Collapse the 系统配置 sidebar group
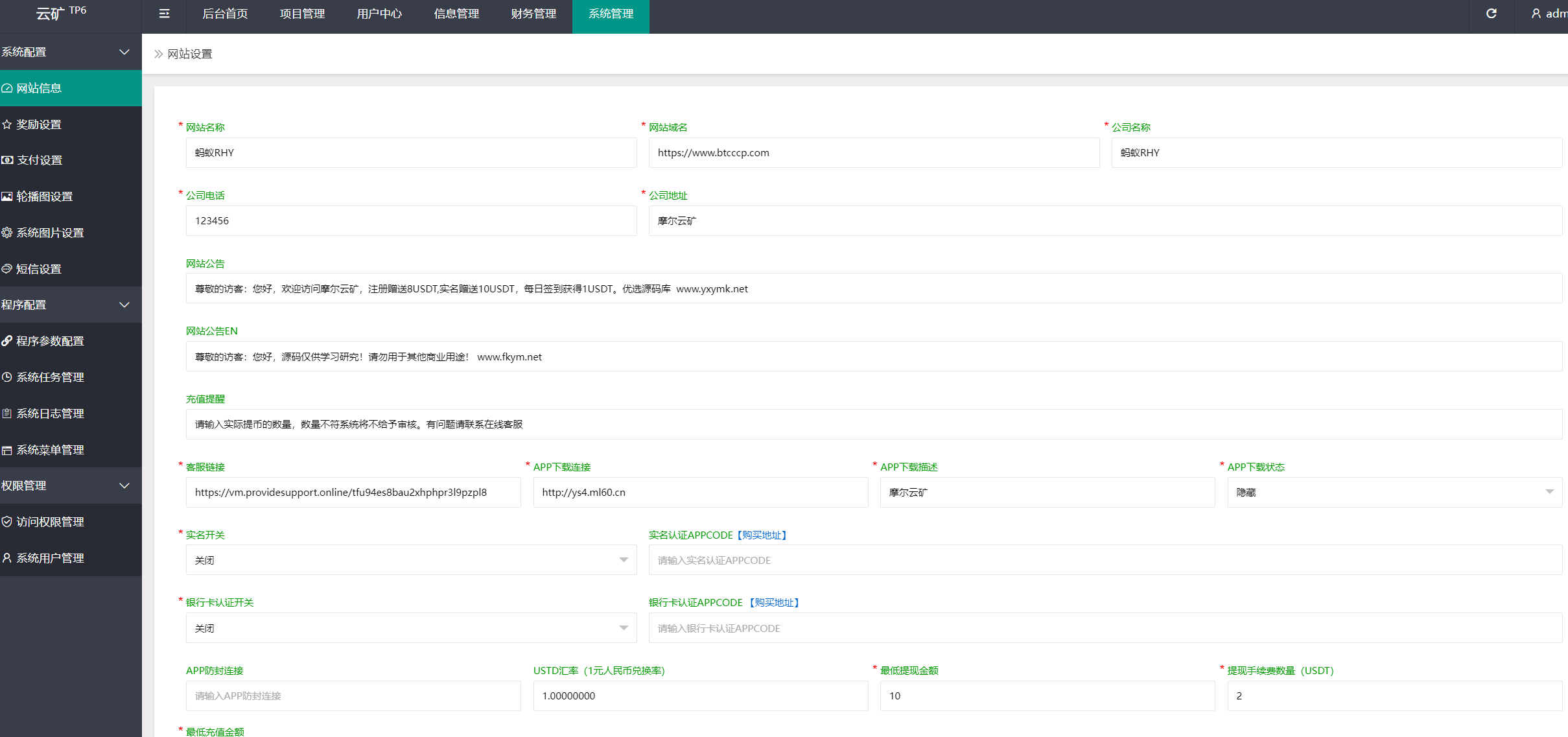Viewport: 1568px width, 737px height. pyautogui.click(x=124, y=52)
